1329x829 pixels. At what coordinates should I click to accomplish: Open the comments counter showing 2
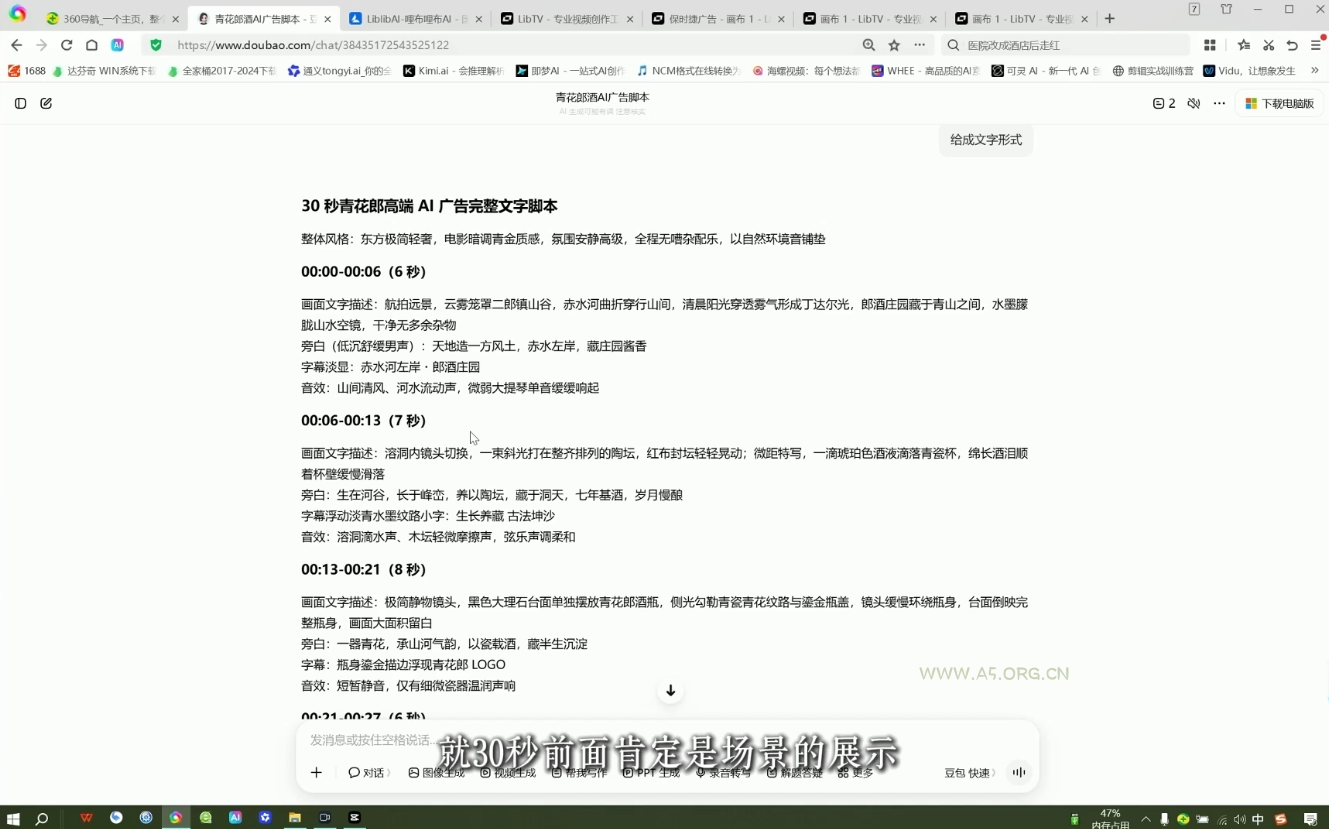[1164, 103]
